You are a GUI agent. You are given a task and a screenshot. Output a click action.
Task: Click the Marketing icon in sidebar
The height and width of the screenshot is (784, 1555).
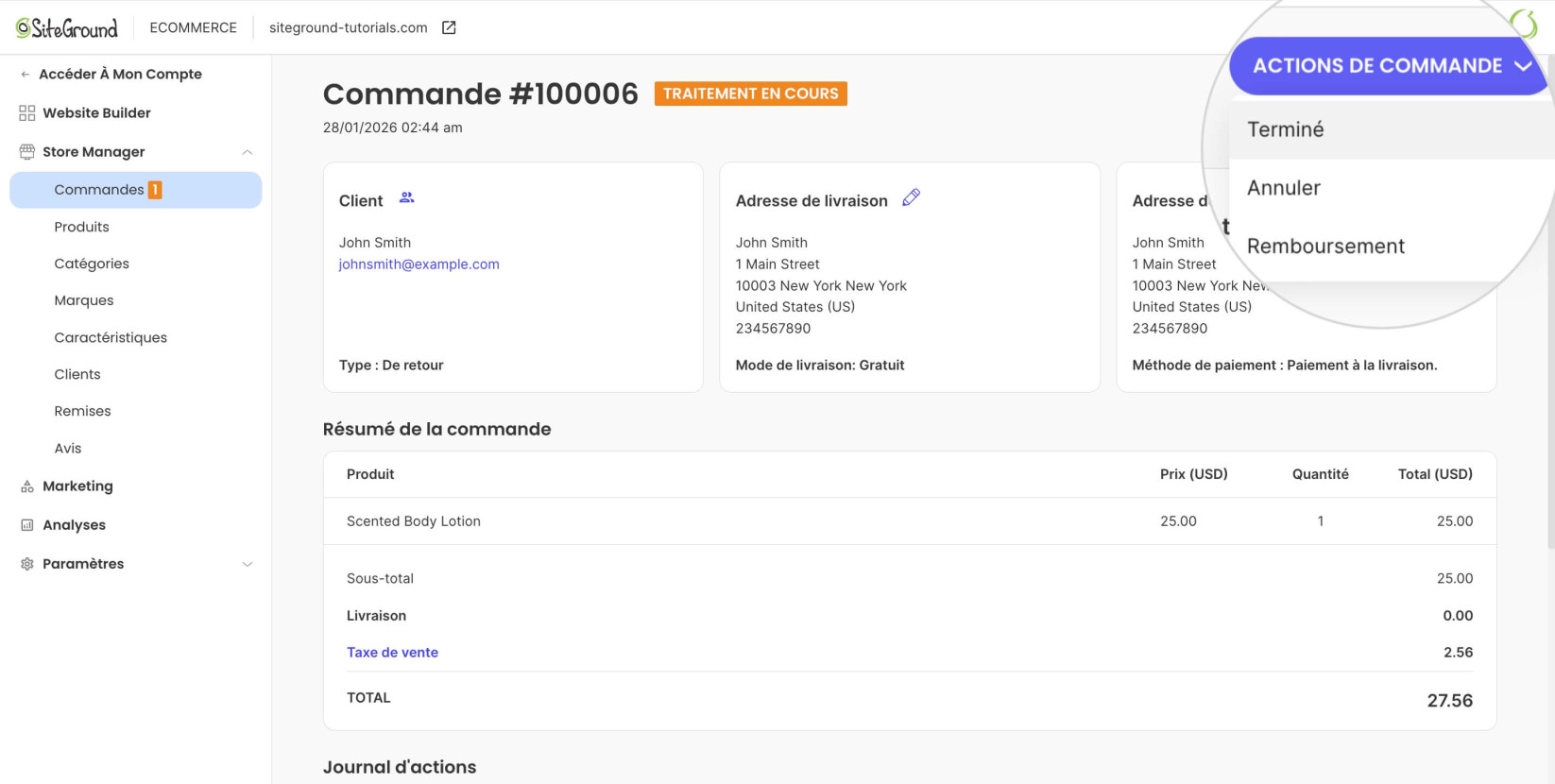tap(26, 486)
